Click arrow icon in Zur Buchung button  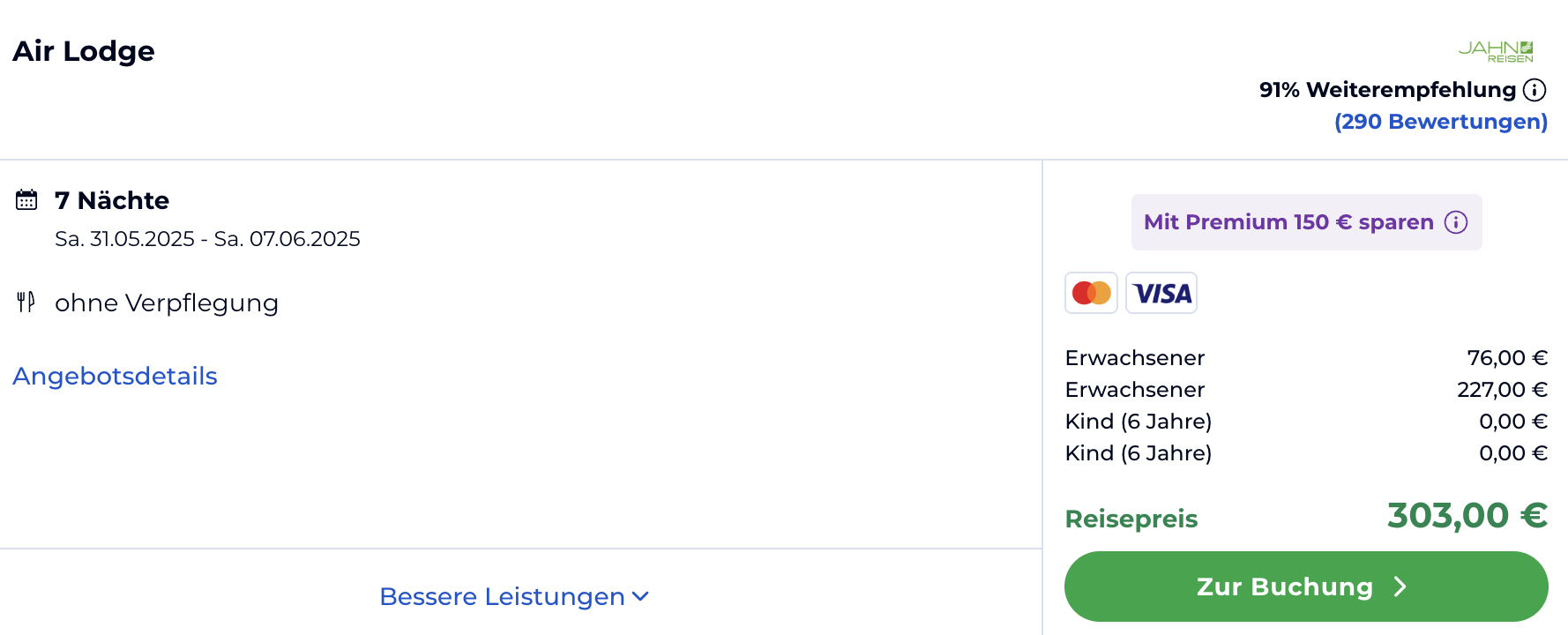(x=1400, y=586)
